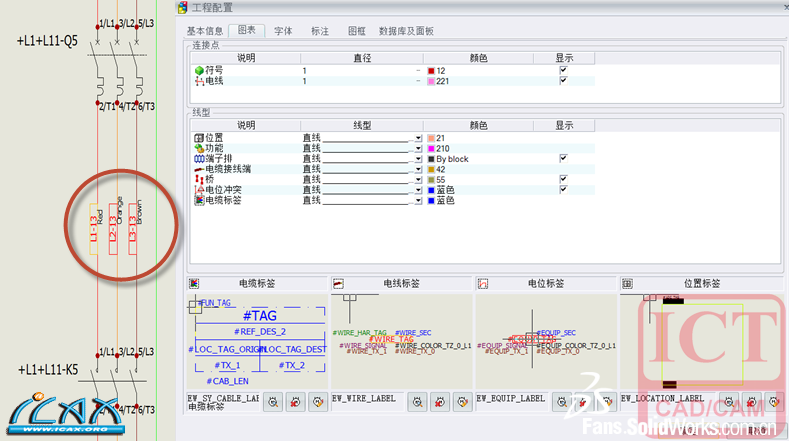
Task: Toggle display checkbox for 符号 row
Action: [564, 70]
